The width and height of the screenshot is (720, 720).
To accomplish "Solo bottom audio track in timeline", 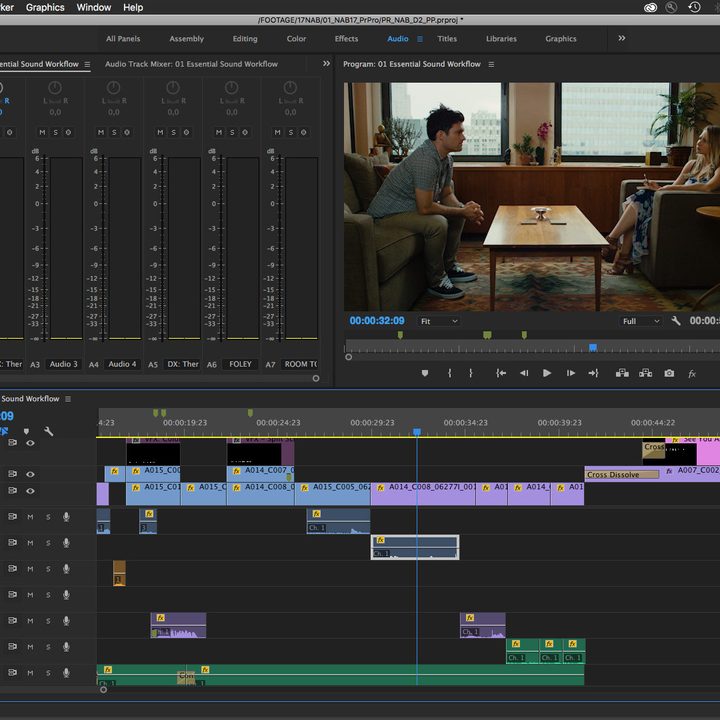I will point(48,673).
